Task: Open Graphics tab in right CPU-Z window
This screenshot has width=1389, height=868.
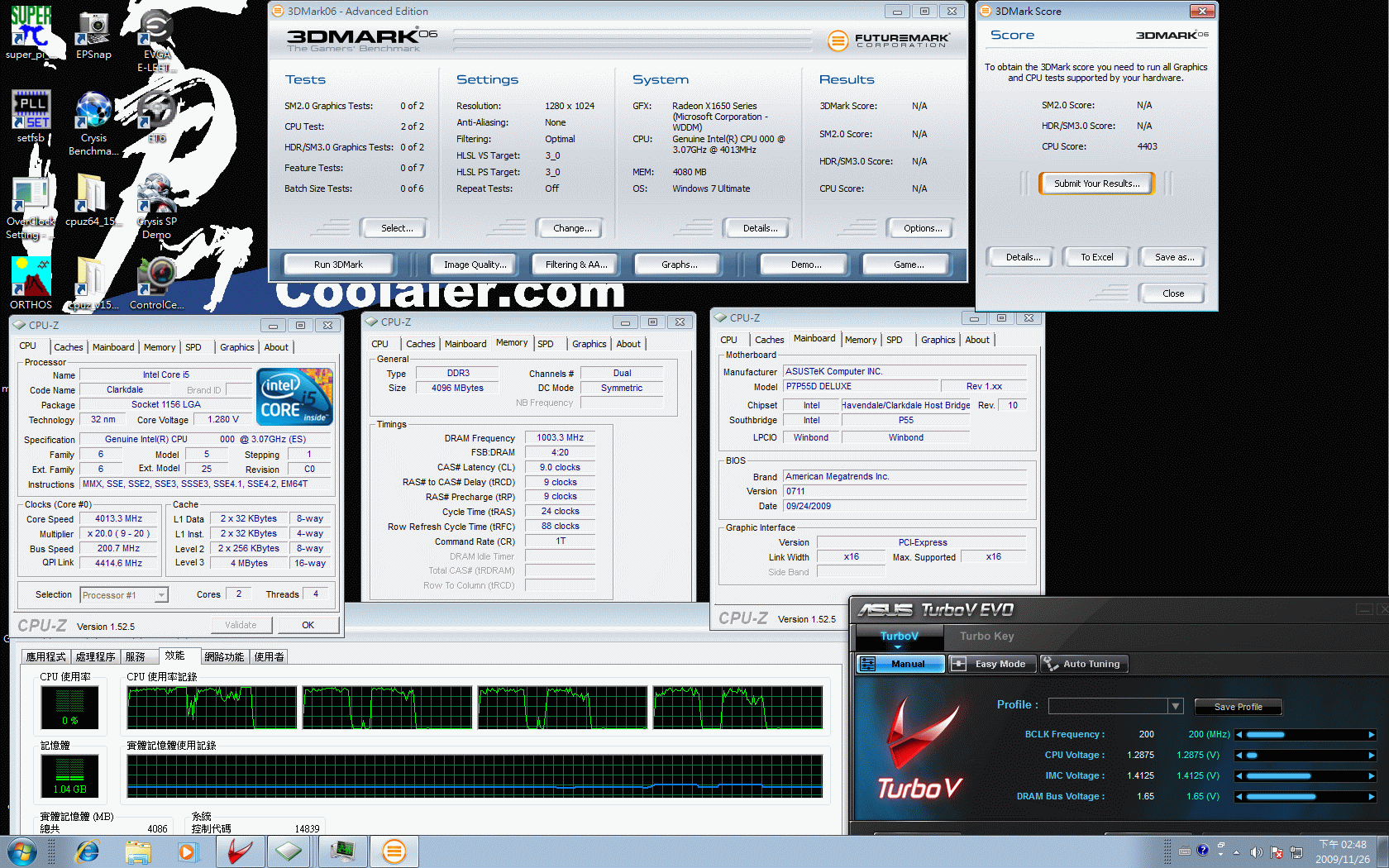Action: (x=938, y=340)
